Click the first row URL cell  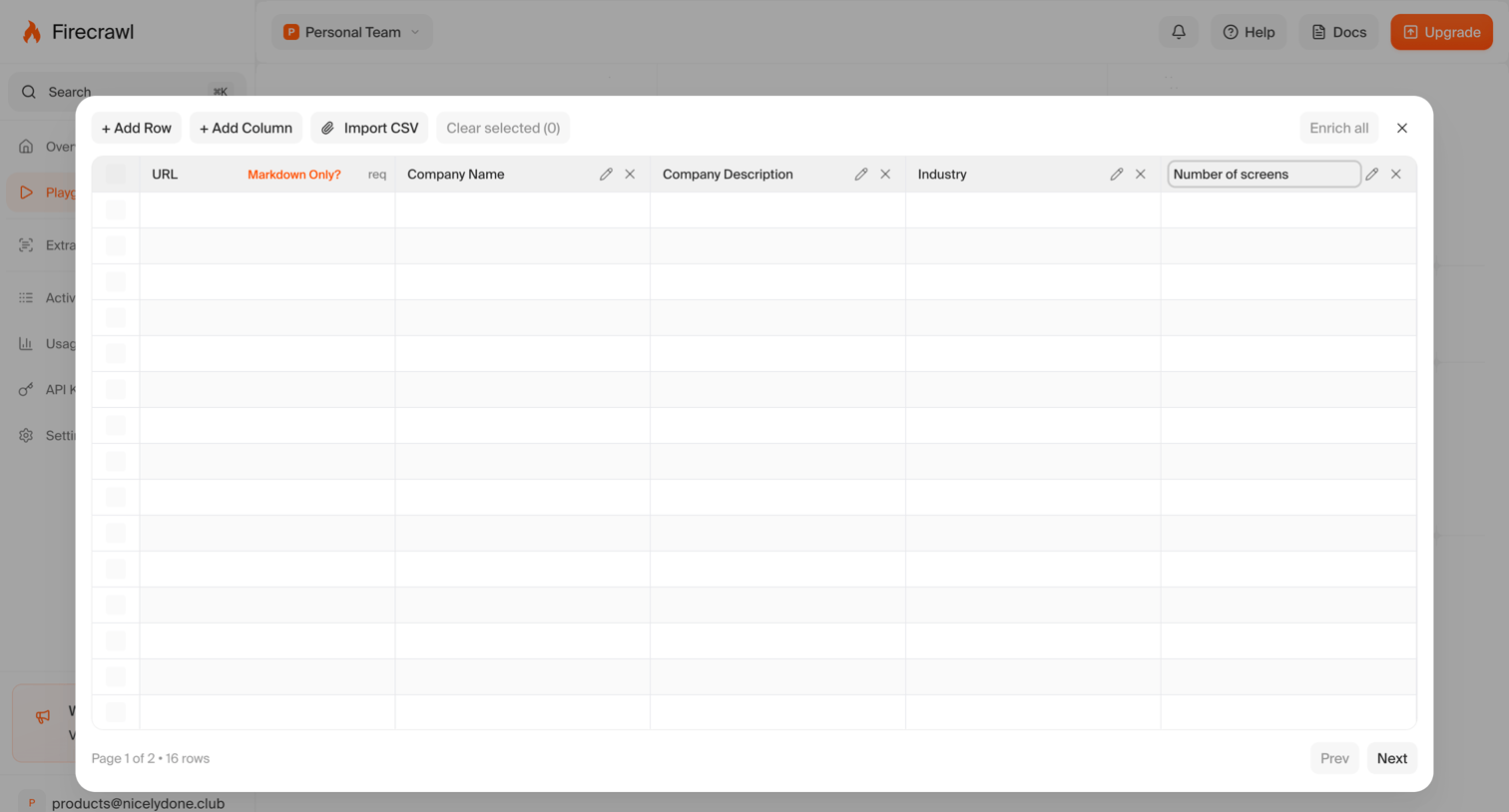[x=267, y=209]
